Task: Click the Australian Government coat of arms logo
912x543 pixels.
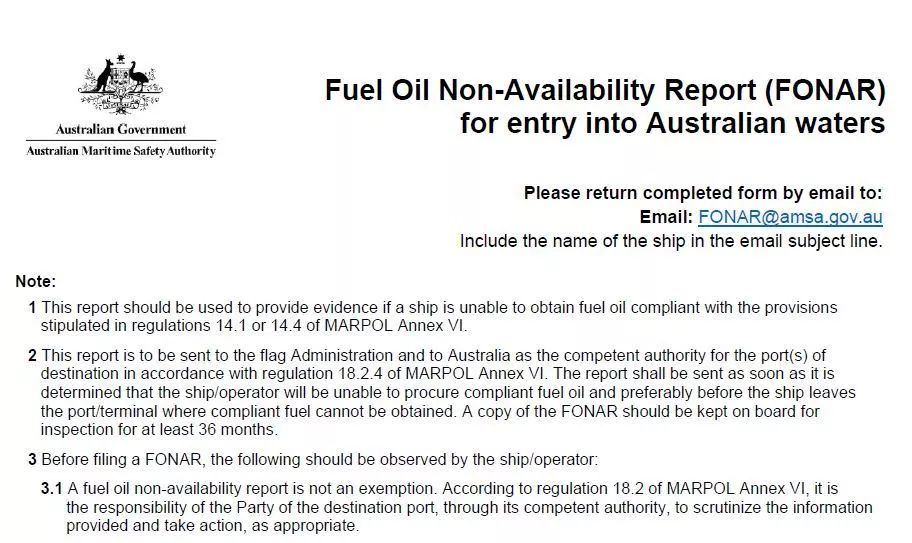Action: [120, 84]
